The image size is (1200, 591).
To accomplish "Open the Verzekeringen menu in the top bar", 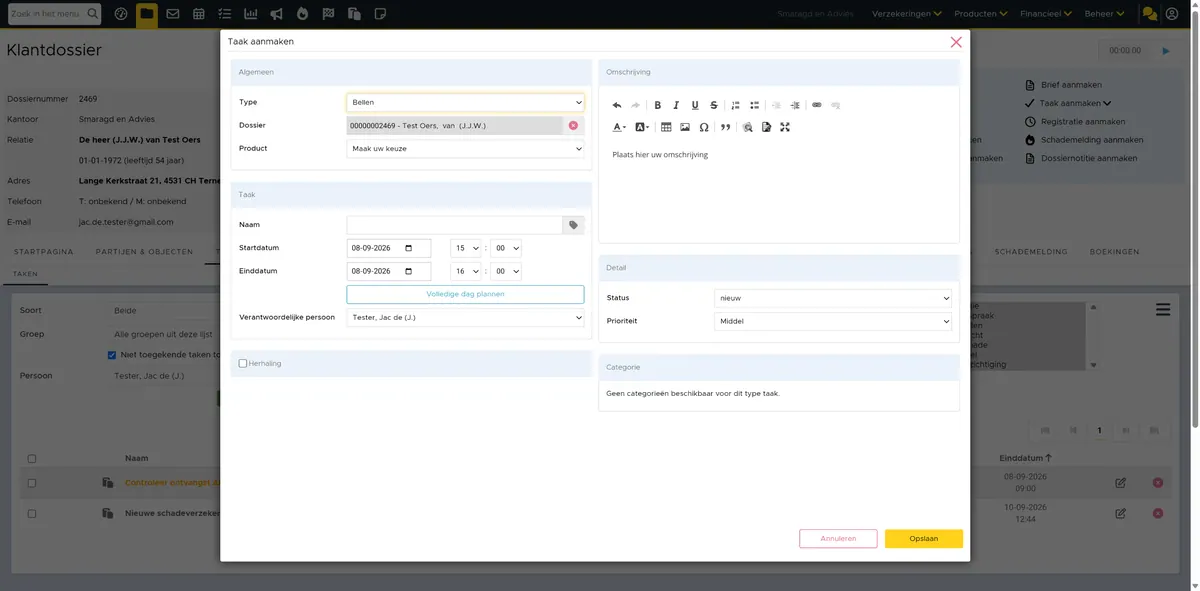I will [x=907, y=14].
